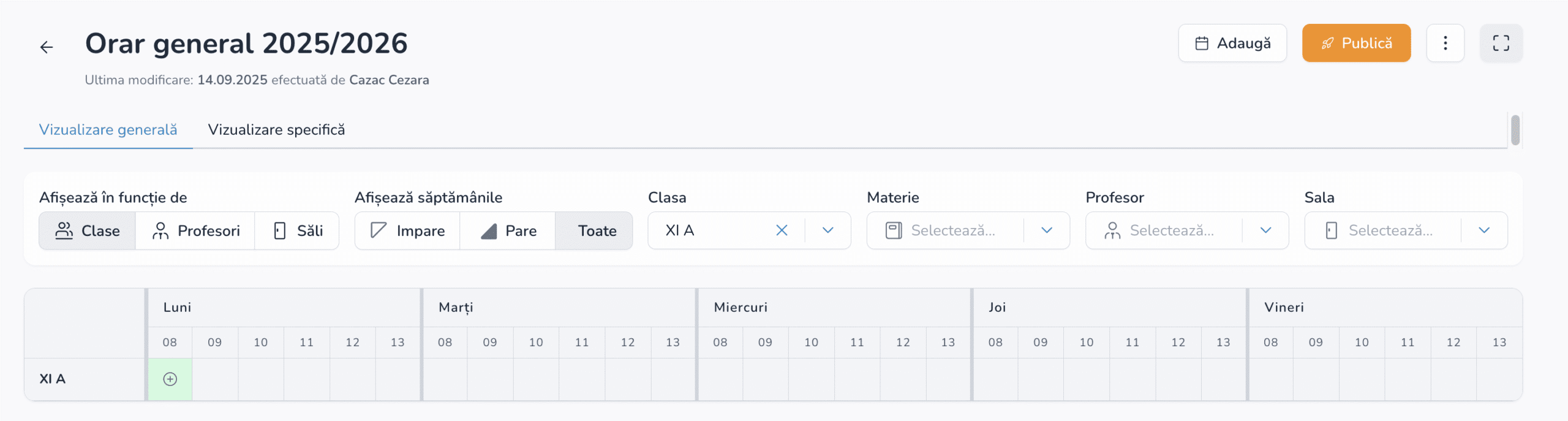The height and width of the screenshot is (421, 1568).
Task: Show only Impare weeks
Action: tap(408, 231)
